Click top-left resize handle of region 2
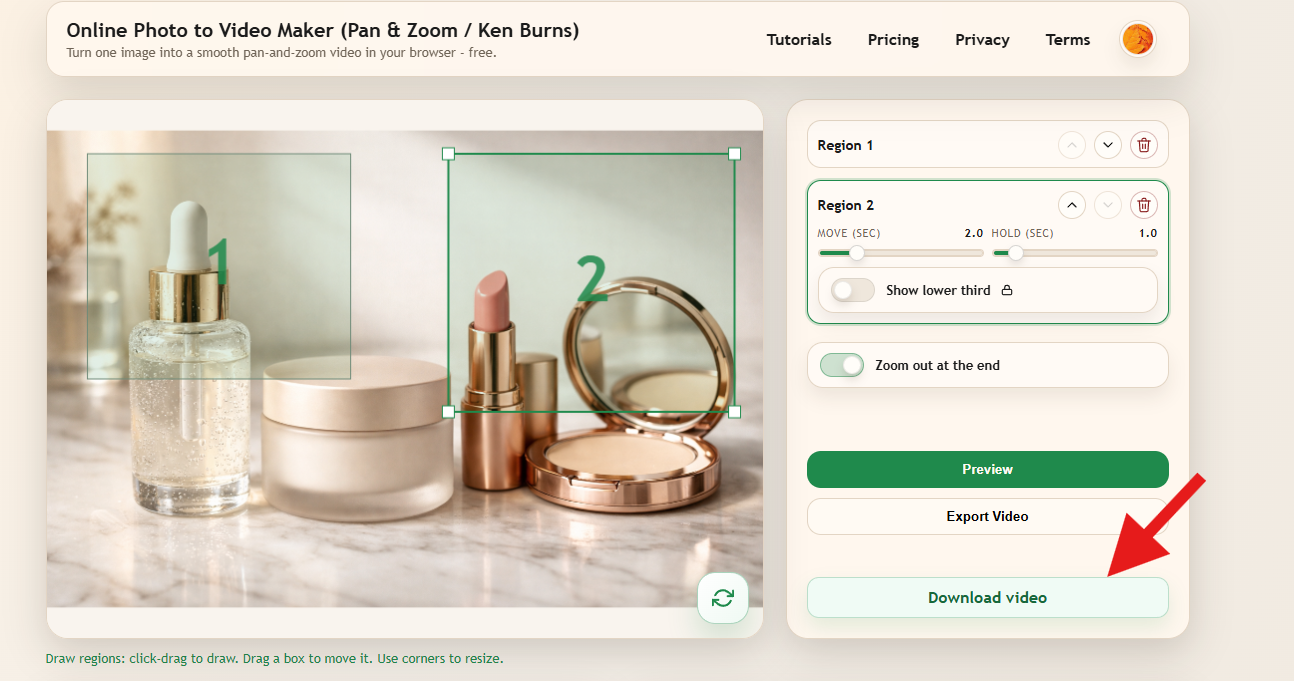This screenshot has height=681, width=1294. tap(448, 154)
